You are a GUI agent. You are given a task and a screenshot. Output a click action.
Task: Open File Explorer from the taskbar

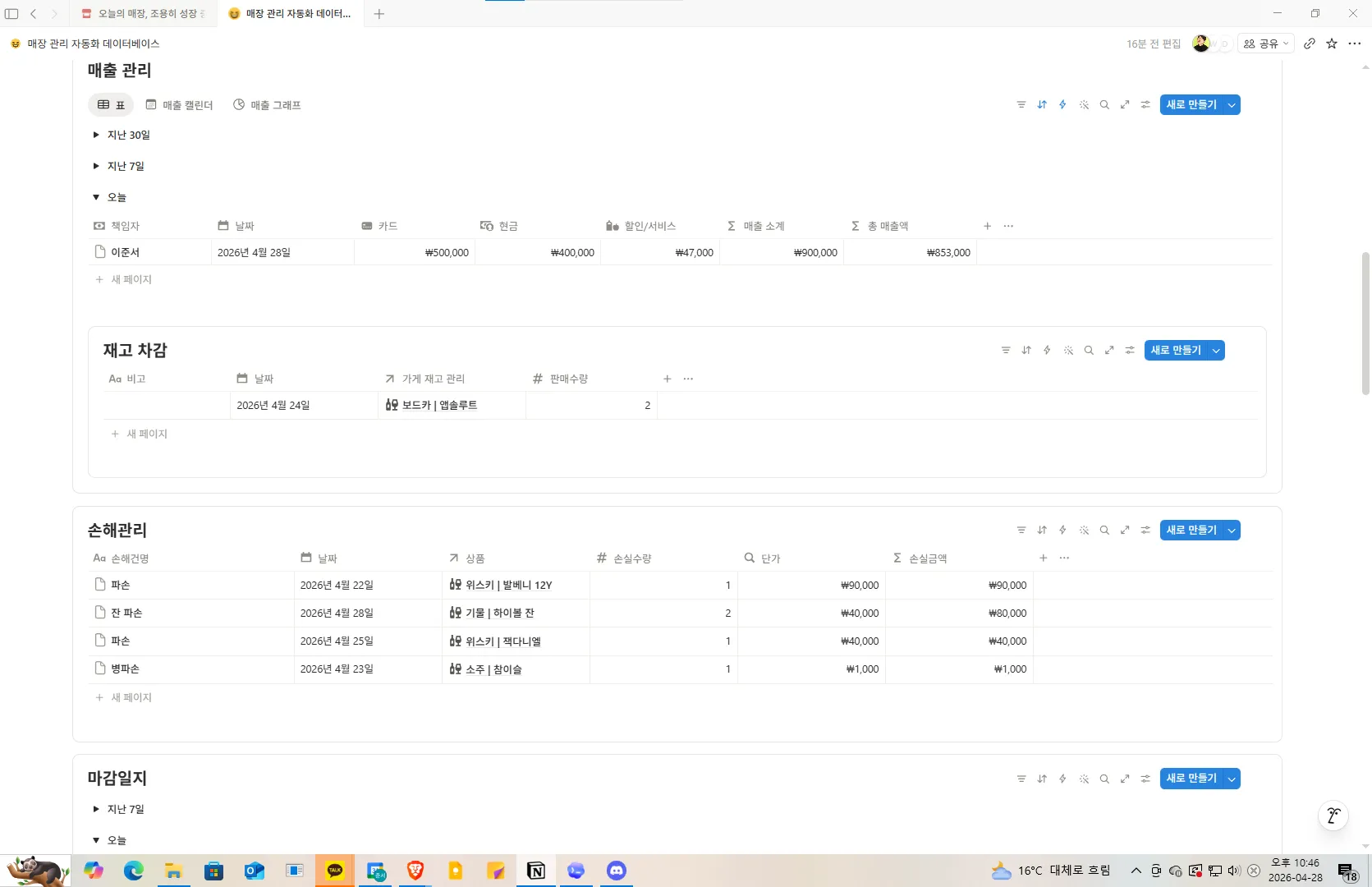[173, 871]
